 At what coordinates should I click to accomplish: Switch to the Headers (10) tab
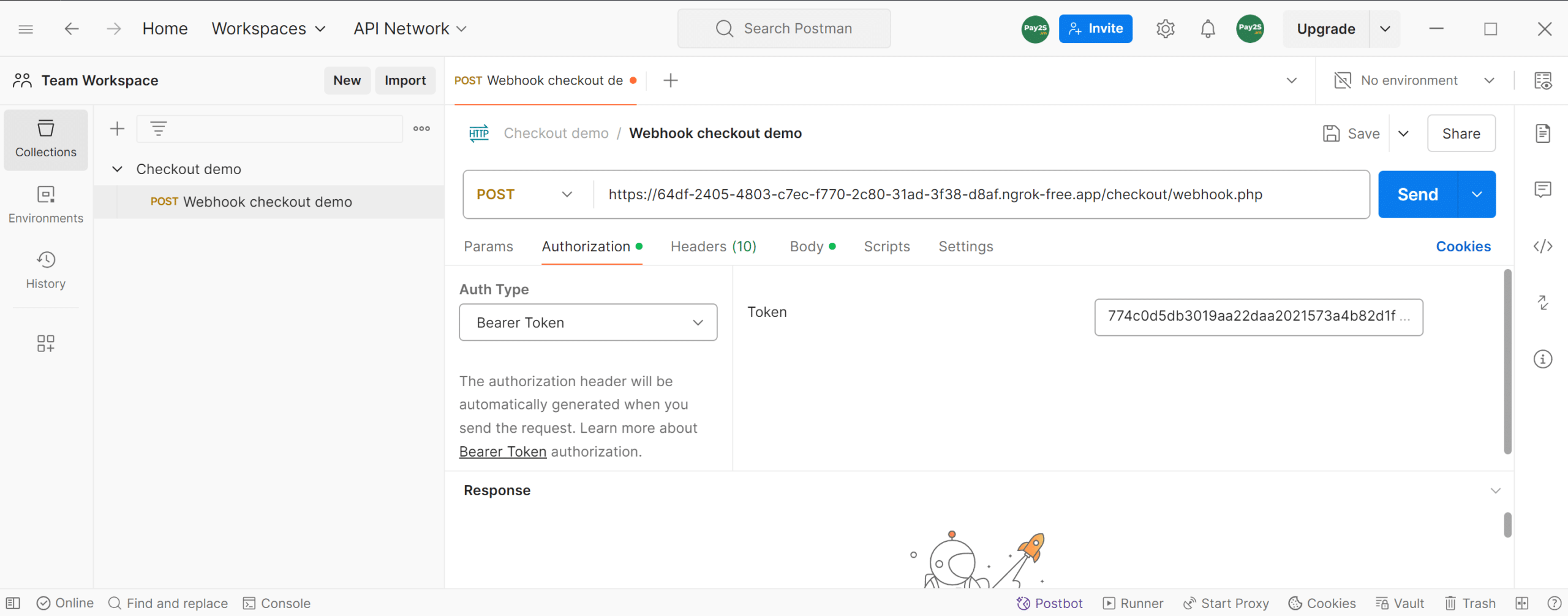pos(714,246)
